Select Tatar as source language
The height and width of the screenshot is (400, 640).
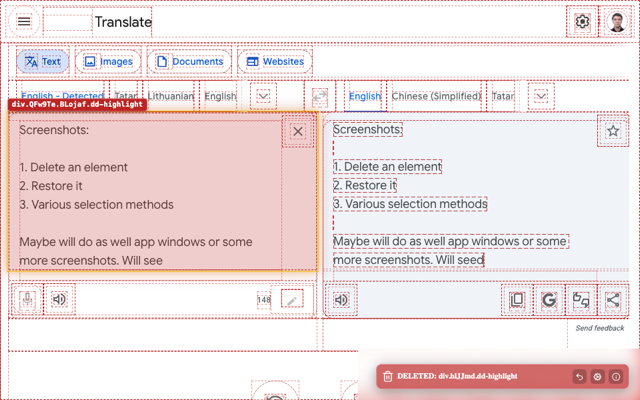[x=126, y=96]
